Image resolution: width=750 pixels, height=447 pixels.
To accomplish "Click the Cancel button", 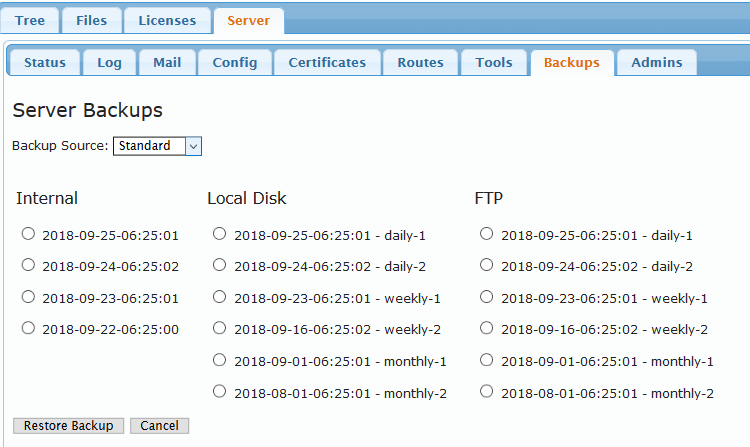I will tap(159, 425).
